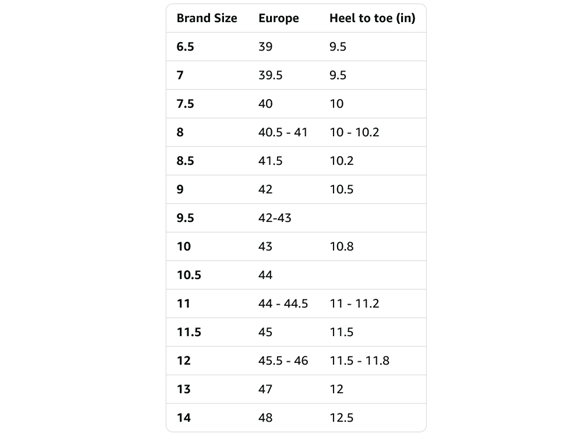Select the Europe 47 cell
This screenshot has width=588, height=441.
(x=266, y=389)
